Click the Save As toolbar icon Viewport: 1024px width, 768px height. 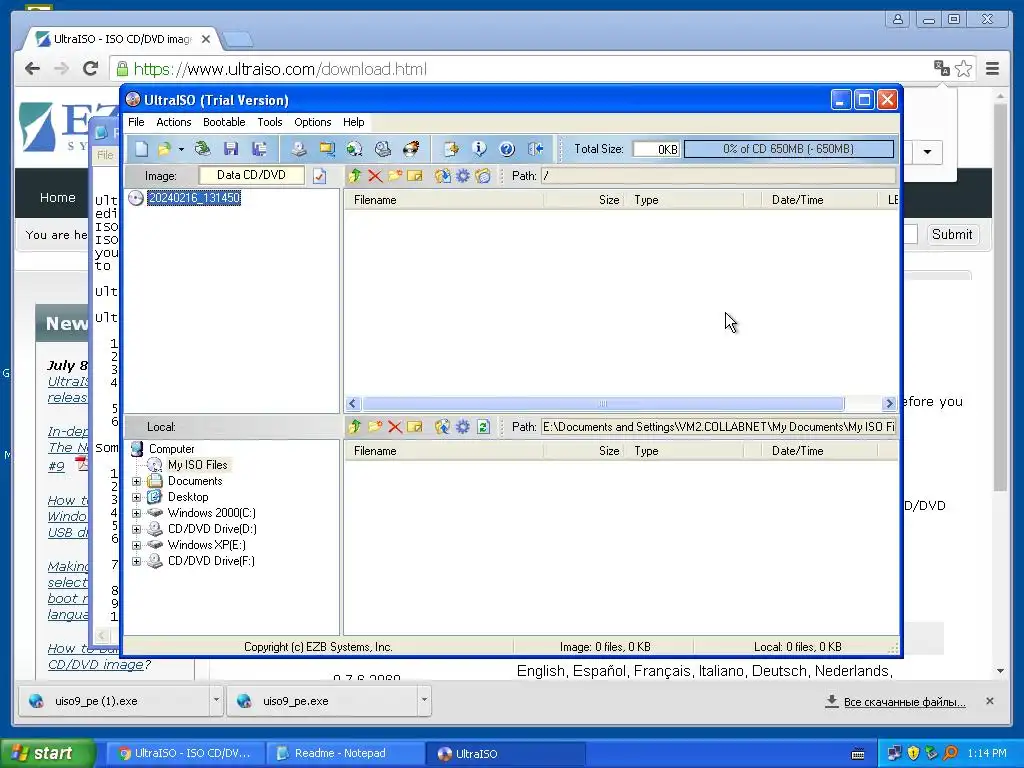click(x=259, y=149)
